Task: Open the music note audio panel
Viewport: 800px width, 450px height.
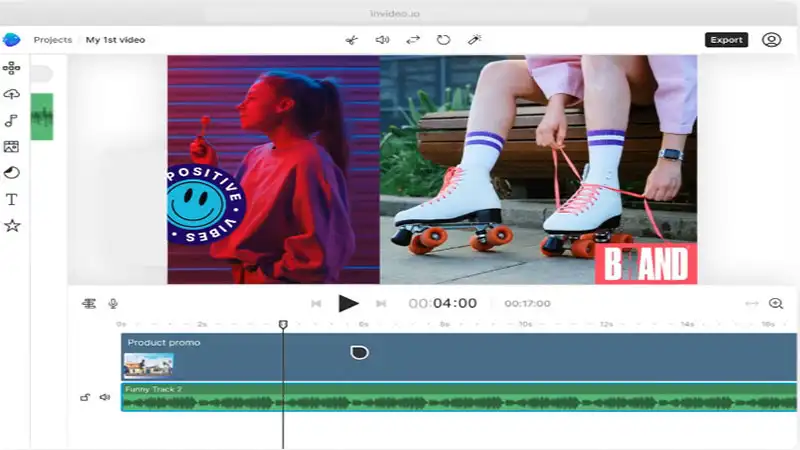Action: click(12, 120)
